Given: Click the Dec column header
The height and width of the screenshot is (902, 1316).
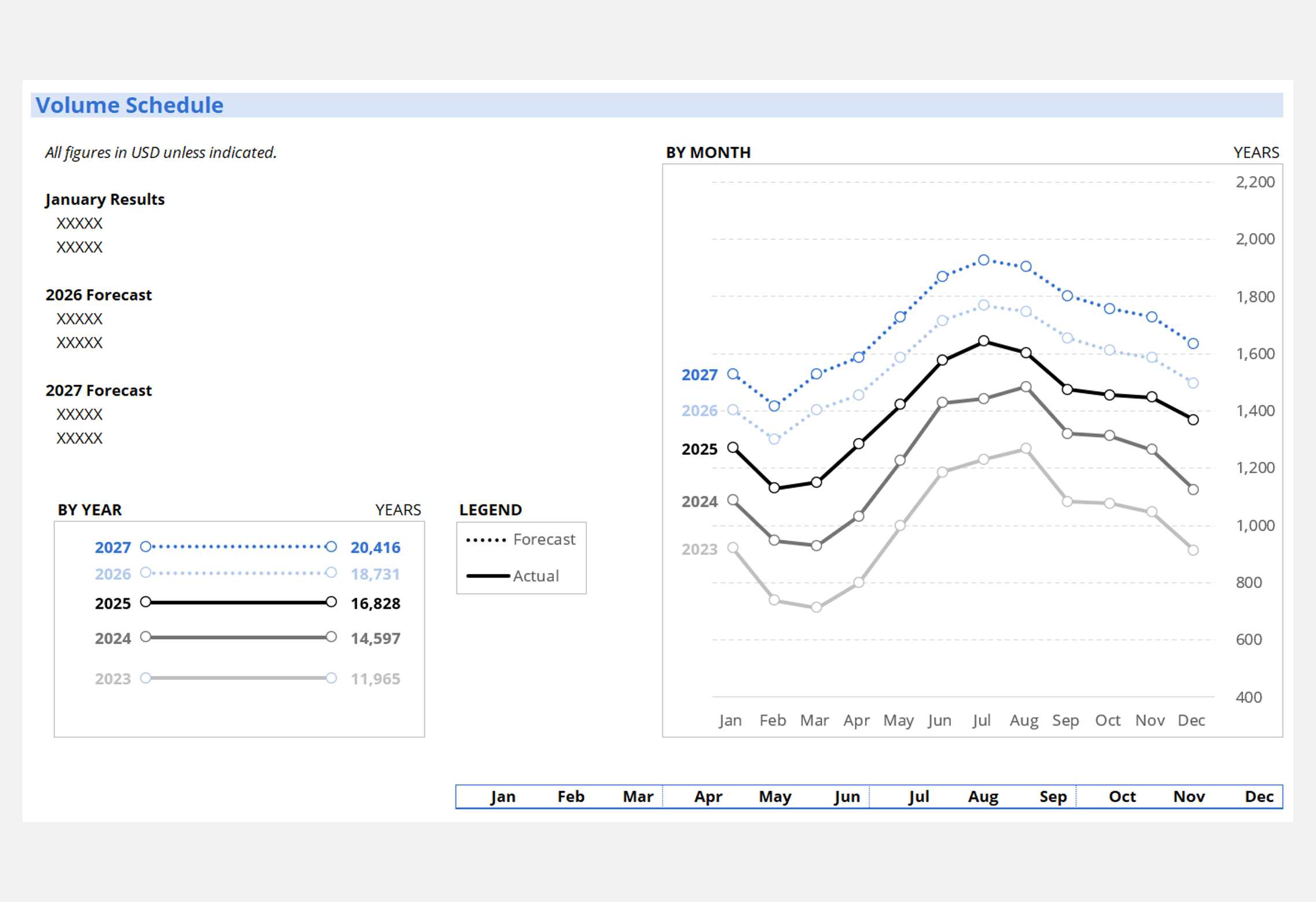Looking at the screenshot, I should (x=1259, y=797).
